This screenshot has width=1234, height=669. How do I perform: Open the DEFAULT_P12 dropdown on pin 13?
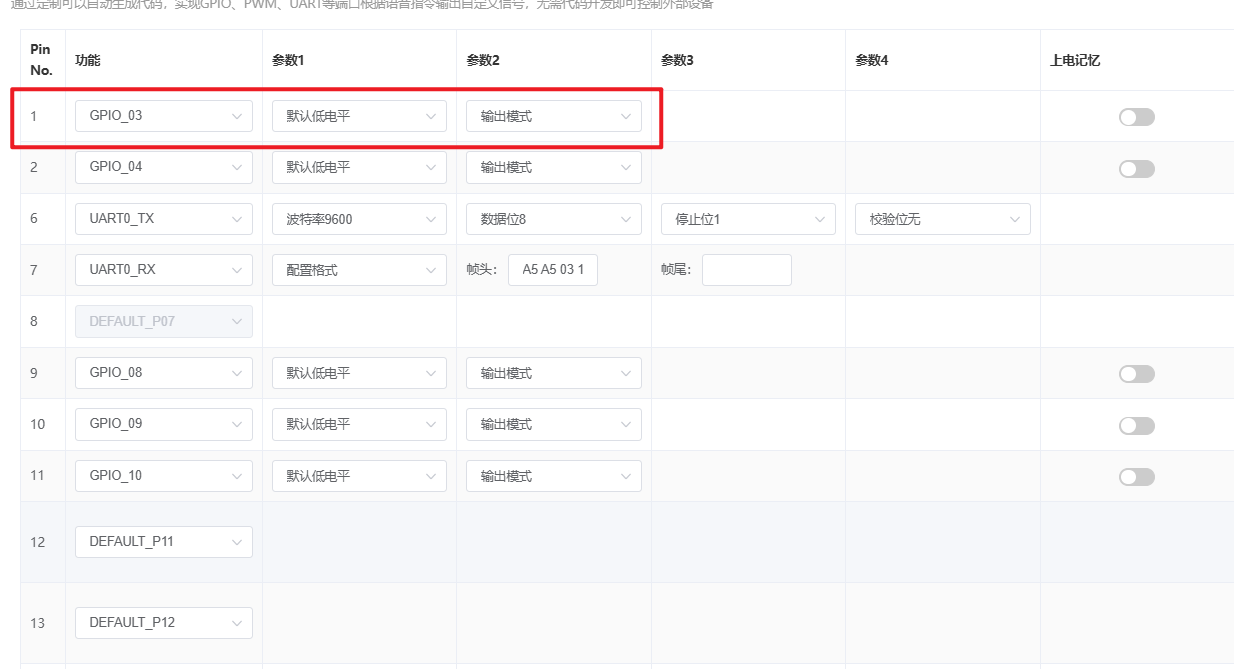163,622
